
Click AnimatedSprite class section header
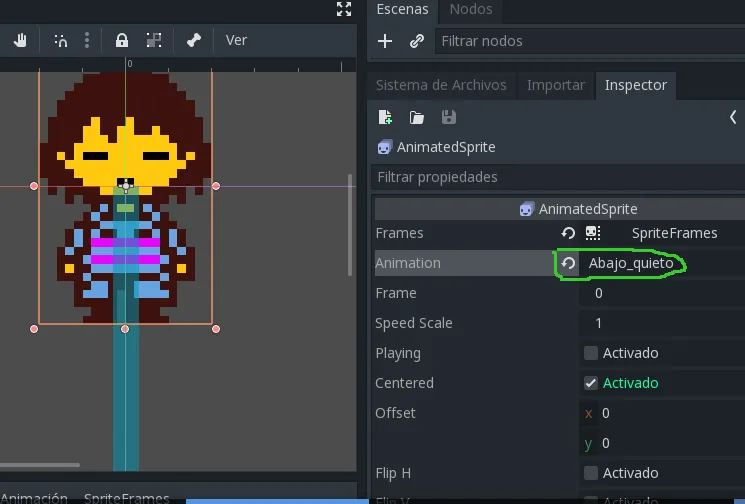click(x=560, y=209)
